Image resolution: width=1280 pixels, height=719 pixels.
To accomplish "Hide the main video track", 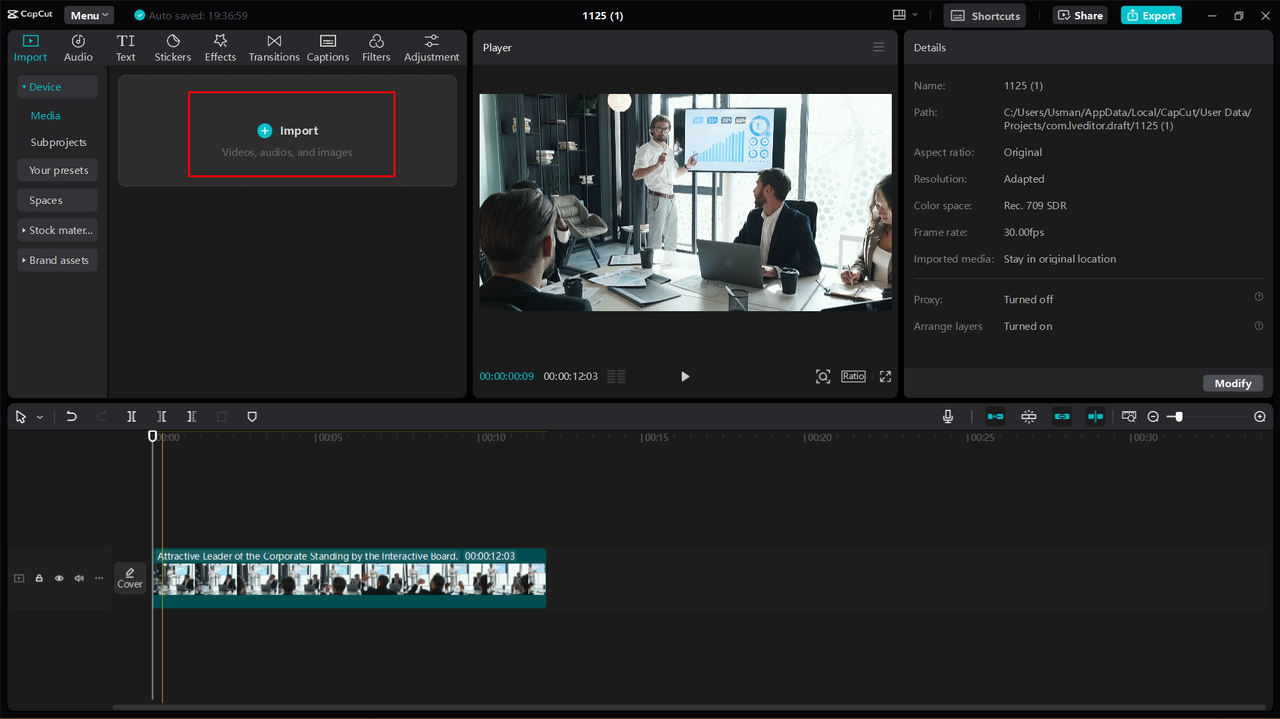I will [x=59, y=578].
